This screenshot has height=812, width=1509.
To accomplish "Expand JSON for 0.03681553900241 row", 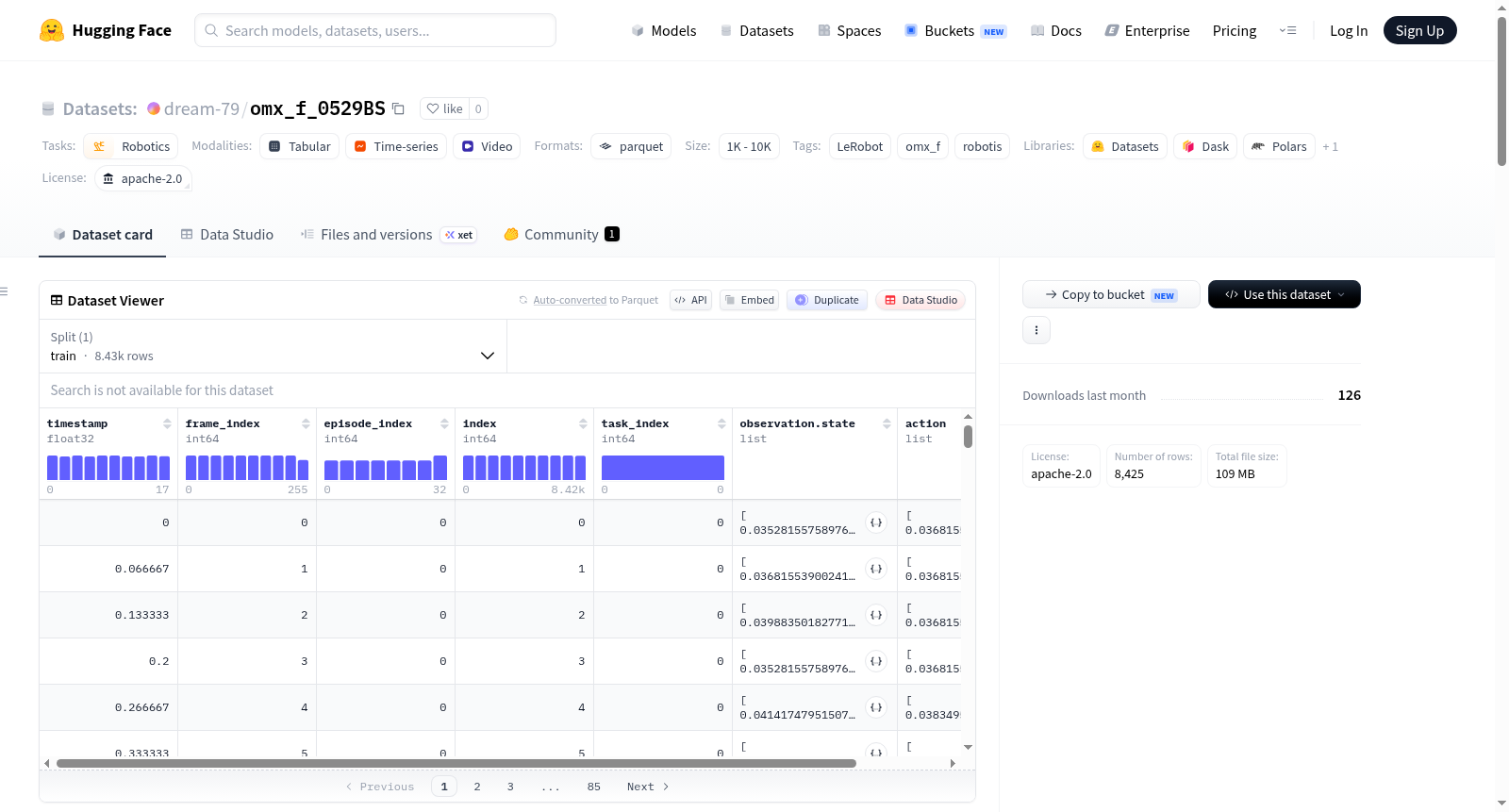I will click(876, 569).
